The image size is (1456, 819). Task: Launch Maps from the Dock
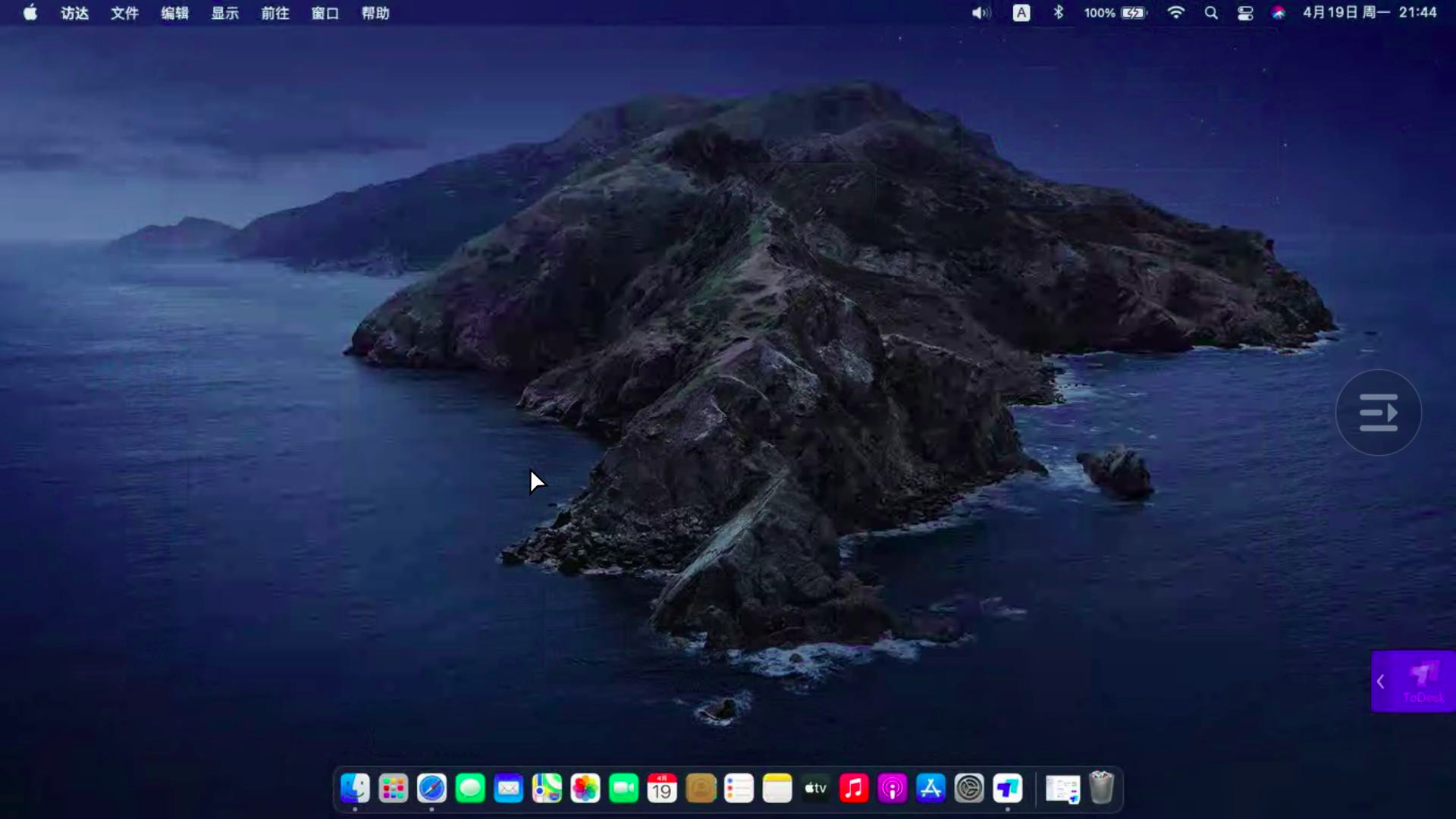click(547, 789)
